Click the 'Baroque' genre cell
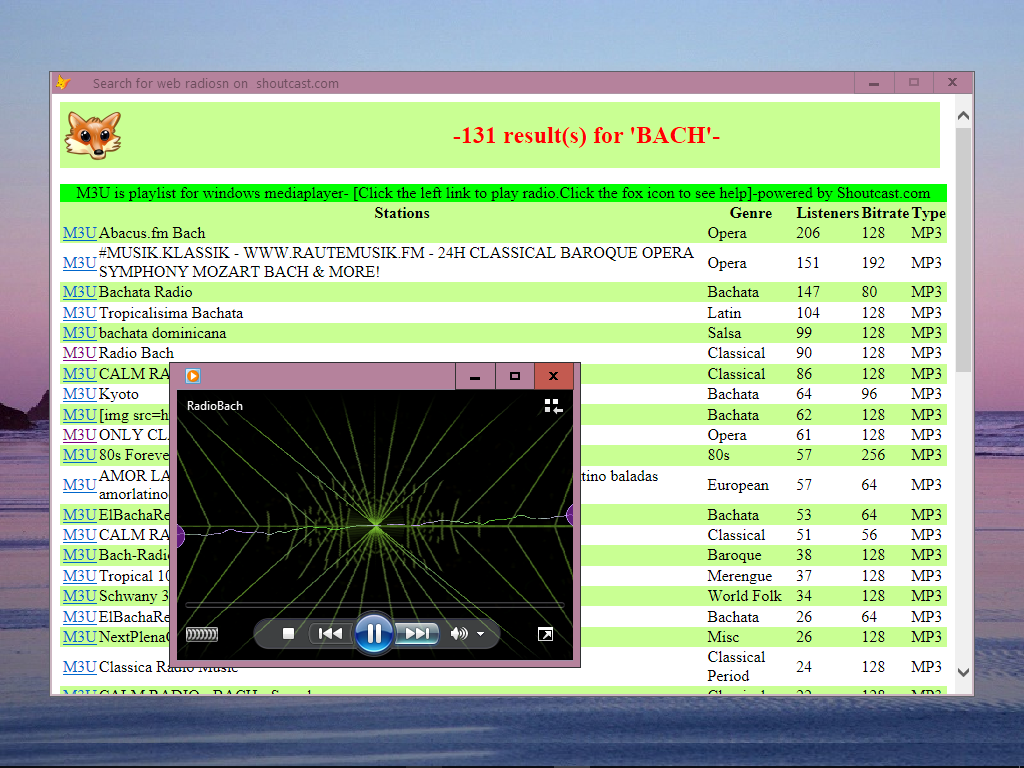 [735, 555]
